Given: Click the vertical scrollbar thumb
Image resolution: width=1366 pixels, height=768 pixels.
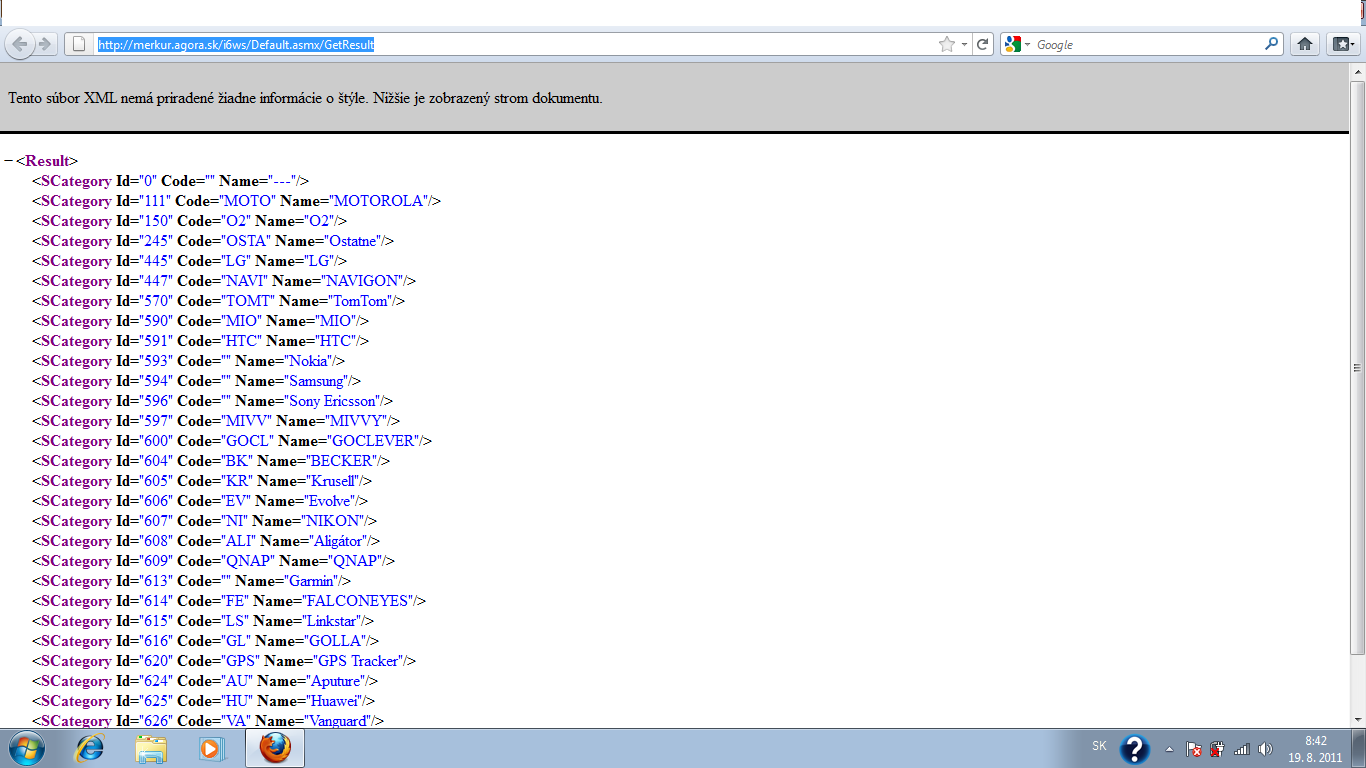Looking at the screenshot, I should click(x=1357, y=368).
